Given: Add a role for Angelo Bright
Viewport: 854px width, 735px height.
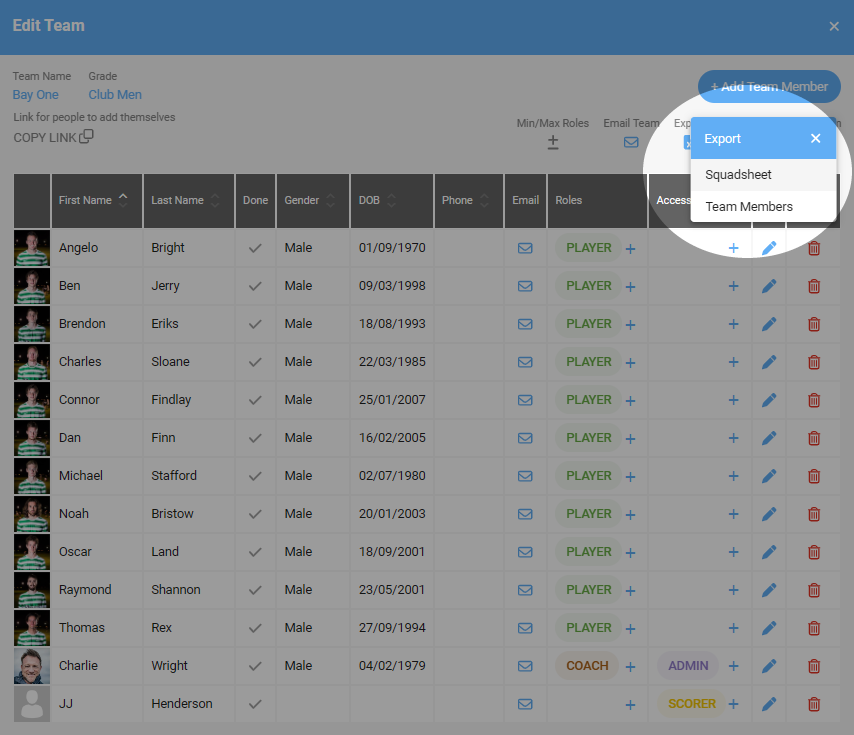Looking at the screenshot, I should tap(630, 249).
